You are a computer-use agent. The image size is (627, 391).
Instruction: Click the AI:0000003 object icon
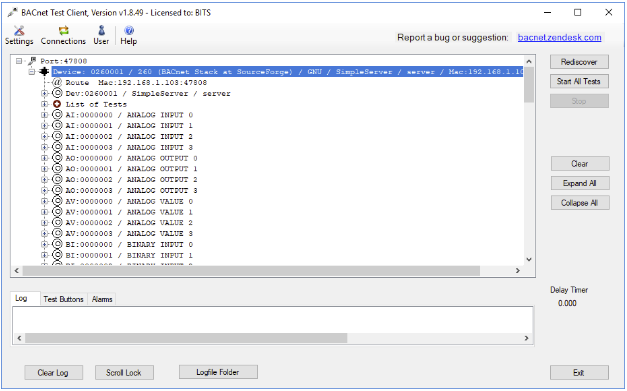tap(57, 147)
